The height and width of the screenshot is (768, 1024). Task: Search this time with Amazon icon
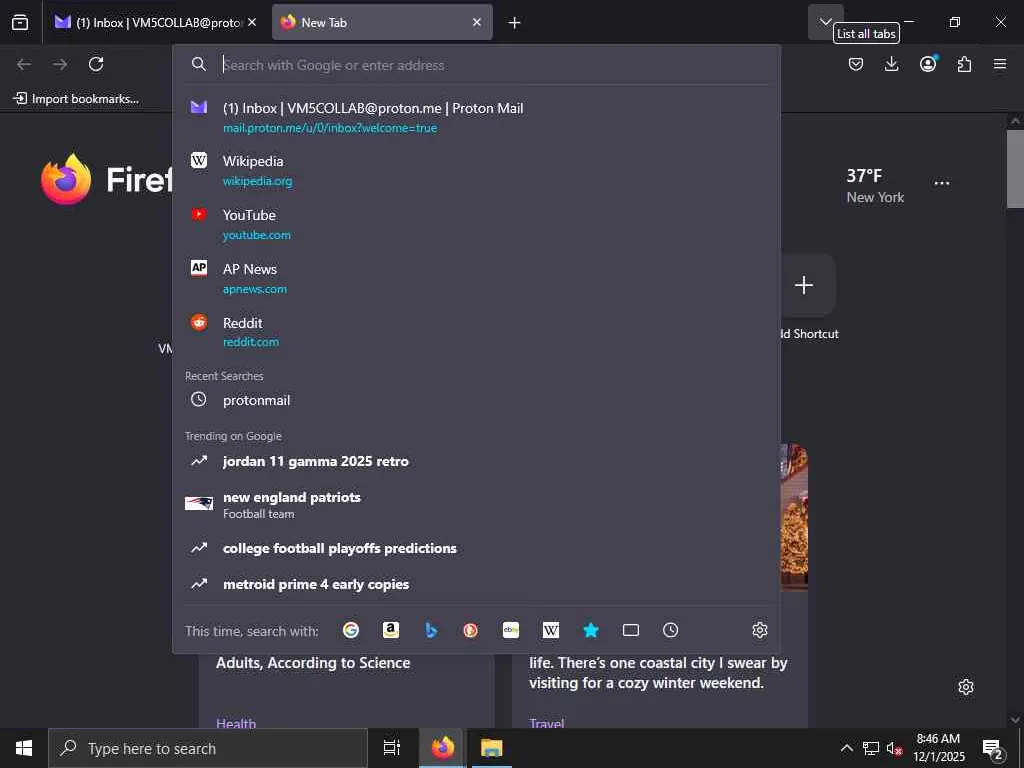391,630
